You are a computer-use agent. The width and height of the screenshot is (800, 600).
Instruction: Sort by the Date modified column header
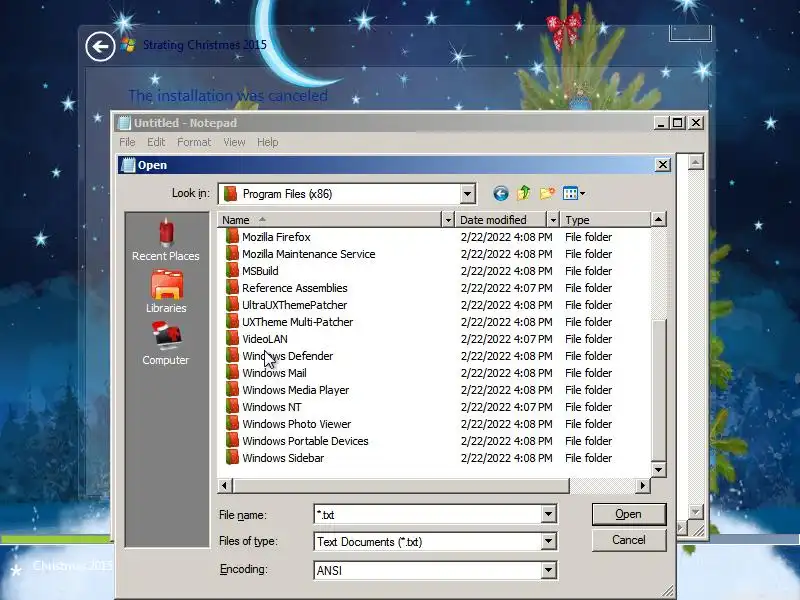pyautogui.click(x=501, y=220)
